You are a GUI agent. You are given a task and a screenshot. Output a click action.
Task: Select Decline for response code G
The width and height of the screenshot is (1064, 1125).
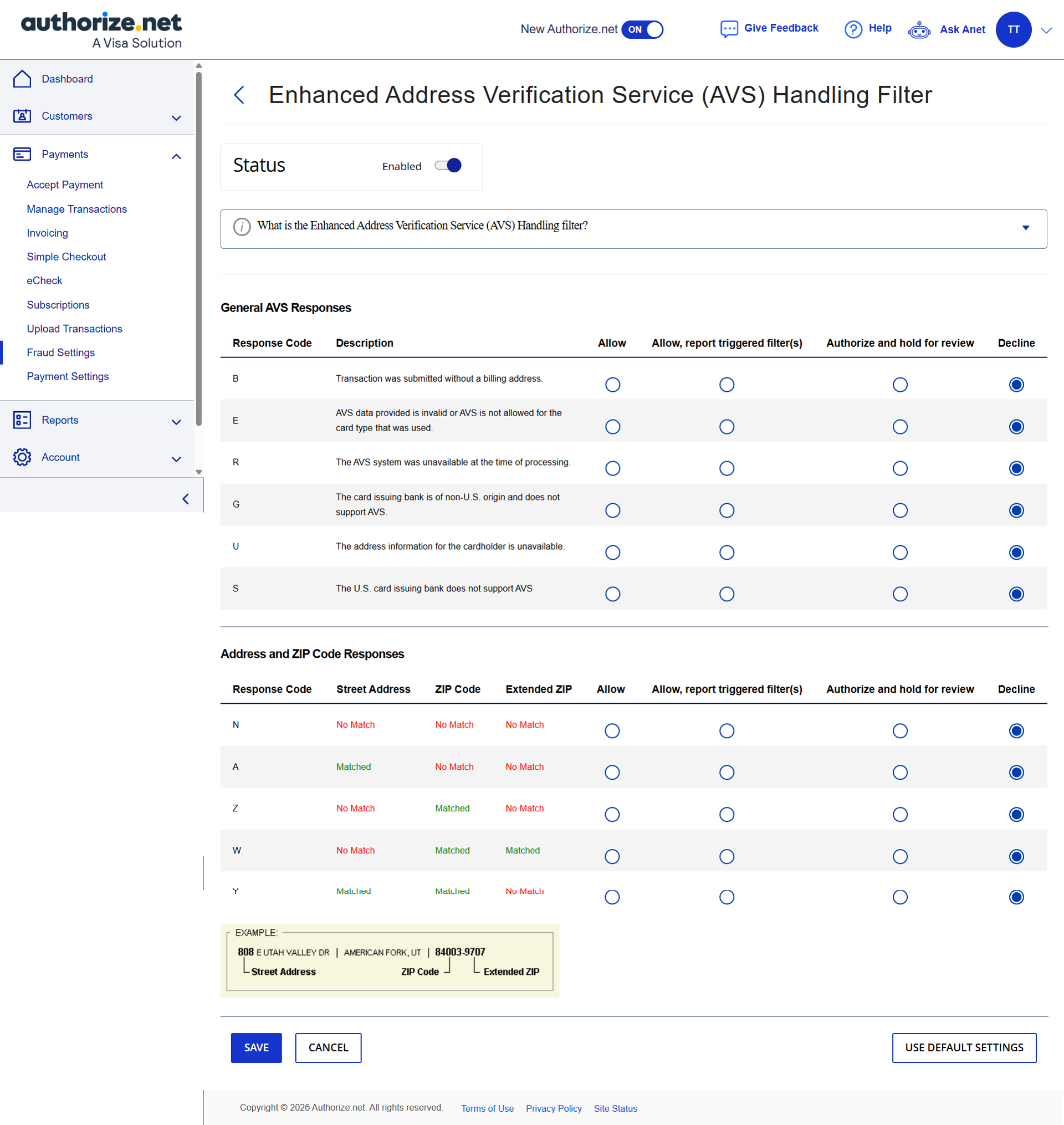(x=1016, y=511)
